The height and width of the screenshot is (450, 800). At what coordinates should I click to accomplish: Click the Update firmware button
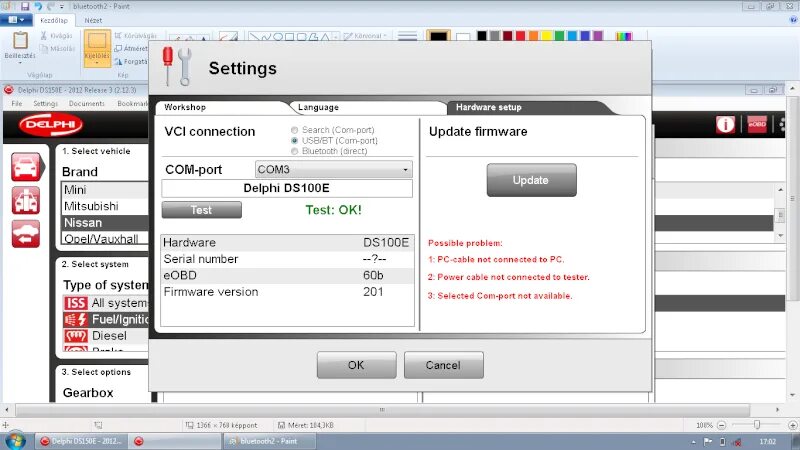(x=531, y=180)
